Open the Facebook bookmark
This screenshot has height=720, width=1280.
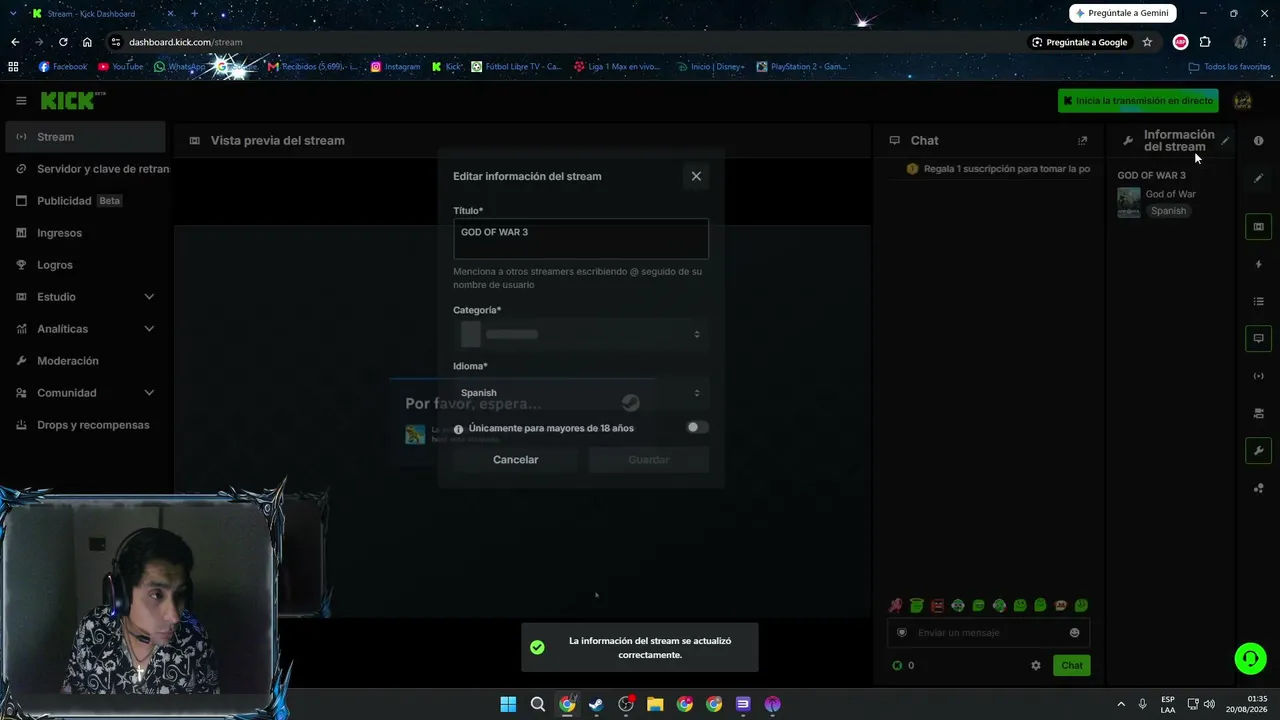point(63,67)
